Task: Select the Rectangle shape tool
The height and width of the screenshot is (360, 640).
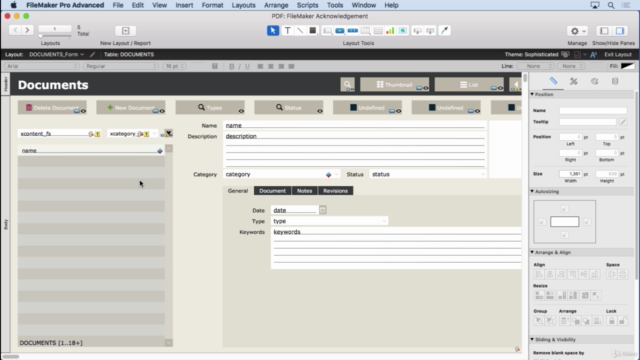Action: click(313, 31)
